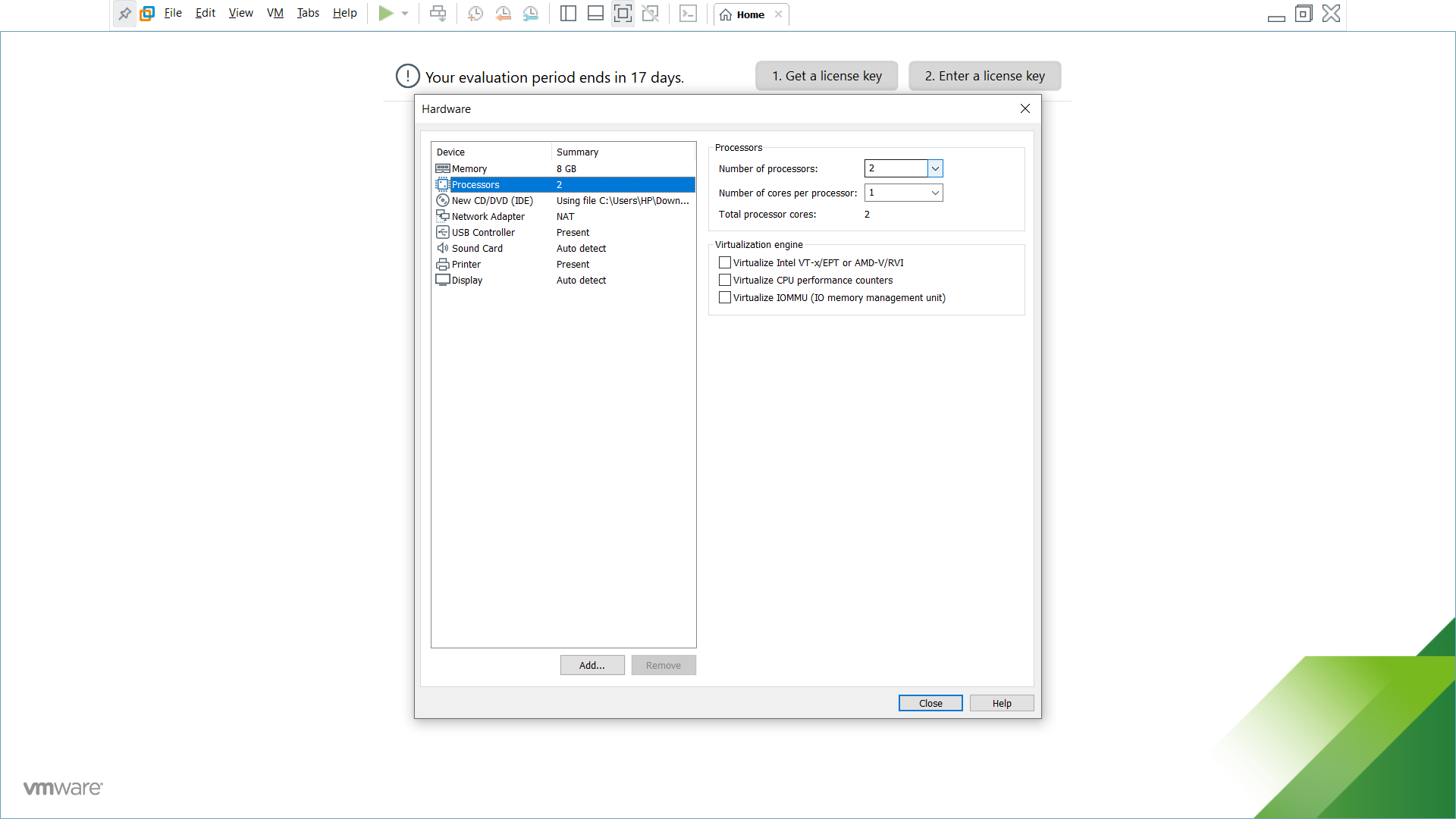The image size is (1456, 819).
Task: Switch to the Home tab
Action: click(x=749, y=14)
